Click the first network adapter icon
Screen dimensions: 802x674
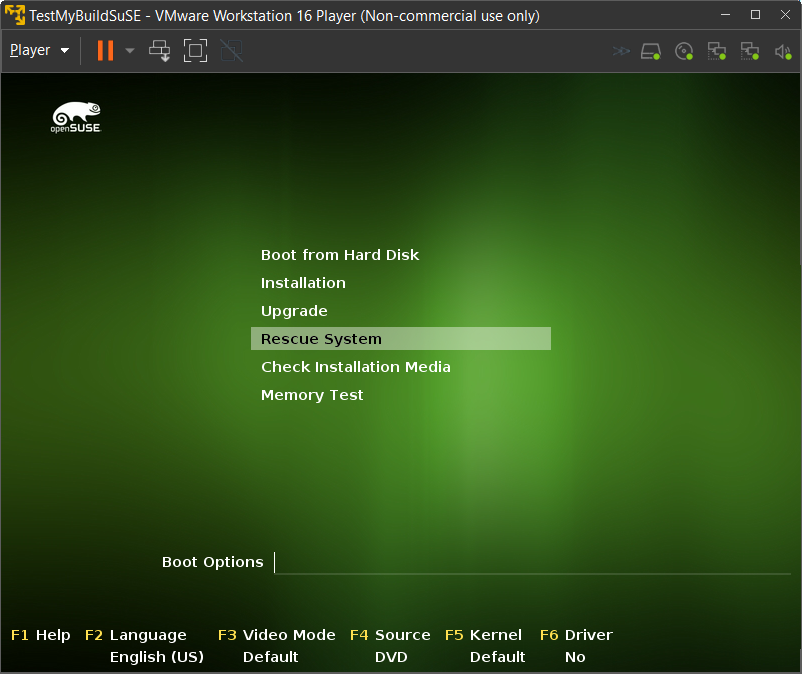(x=716, y=51)
